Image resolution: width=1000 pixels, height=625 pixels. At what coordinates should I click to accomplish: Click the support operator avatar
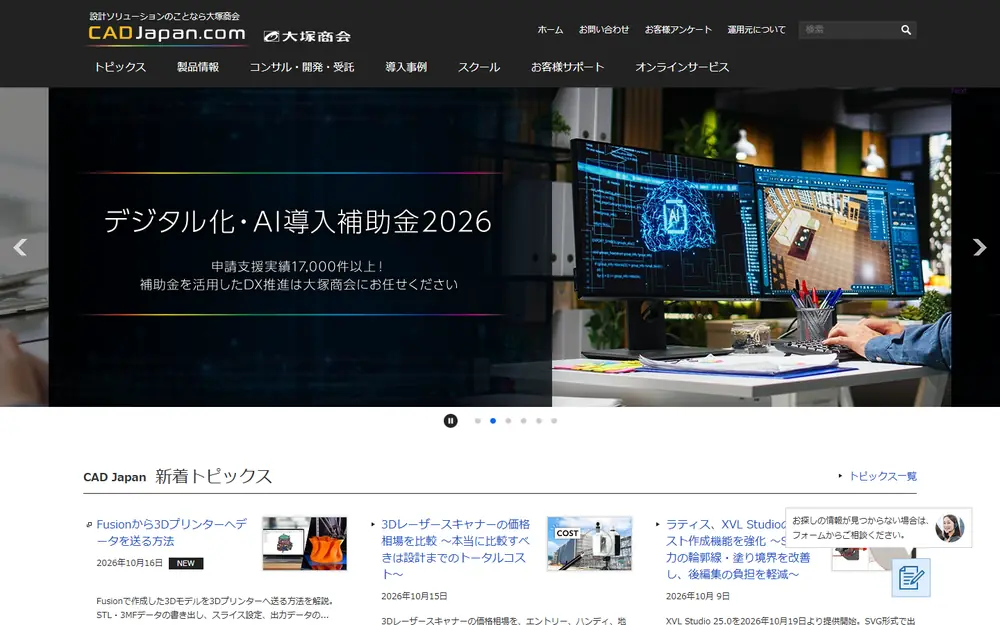pyautogui.click(x=949, y=528)
